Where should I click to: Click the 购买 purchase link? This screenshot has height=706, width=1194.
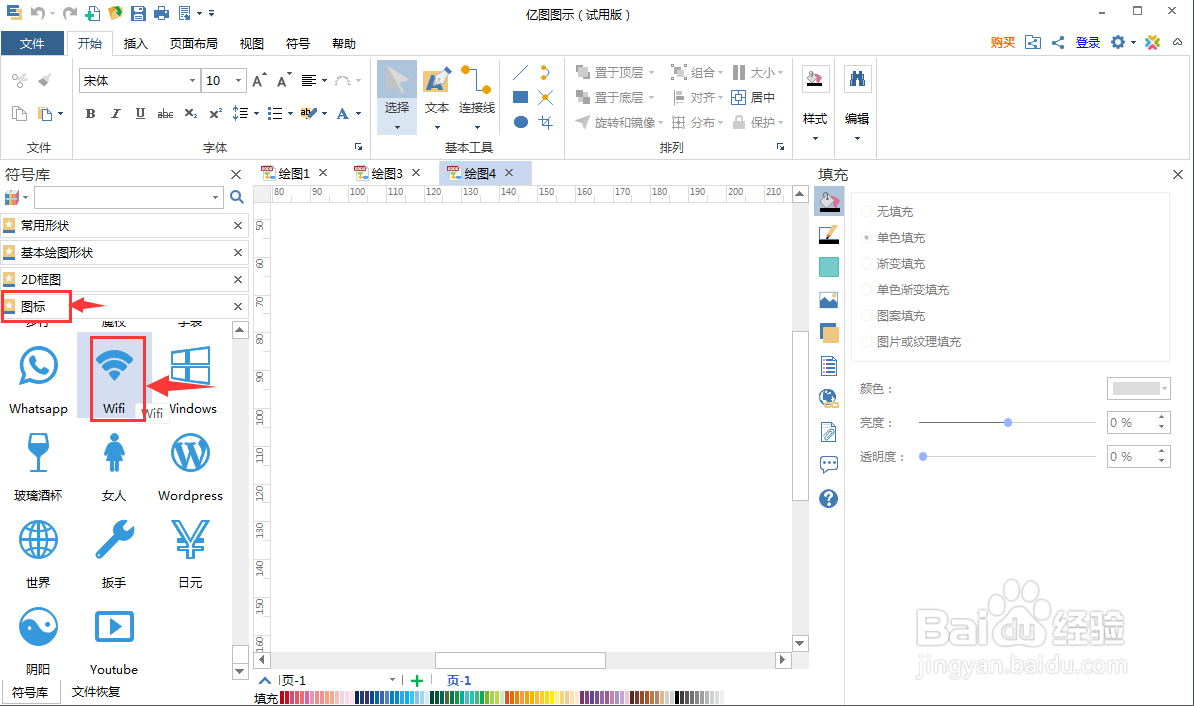(1003, 43)
